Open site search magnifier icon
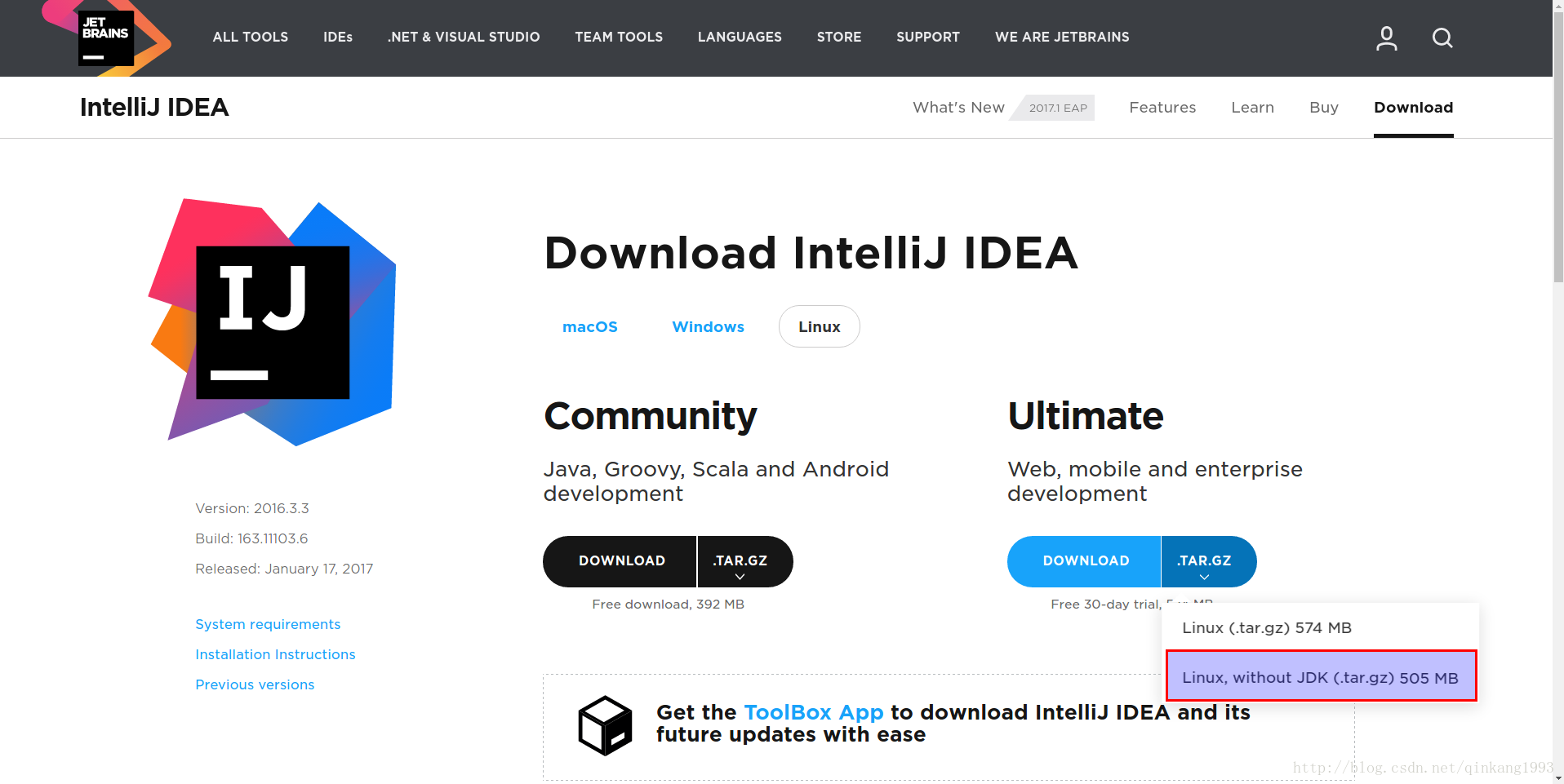The width and height of the screenshot is (1564, 784). (x=1442, y=38)
